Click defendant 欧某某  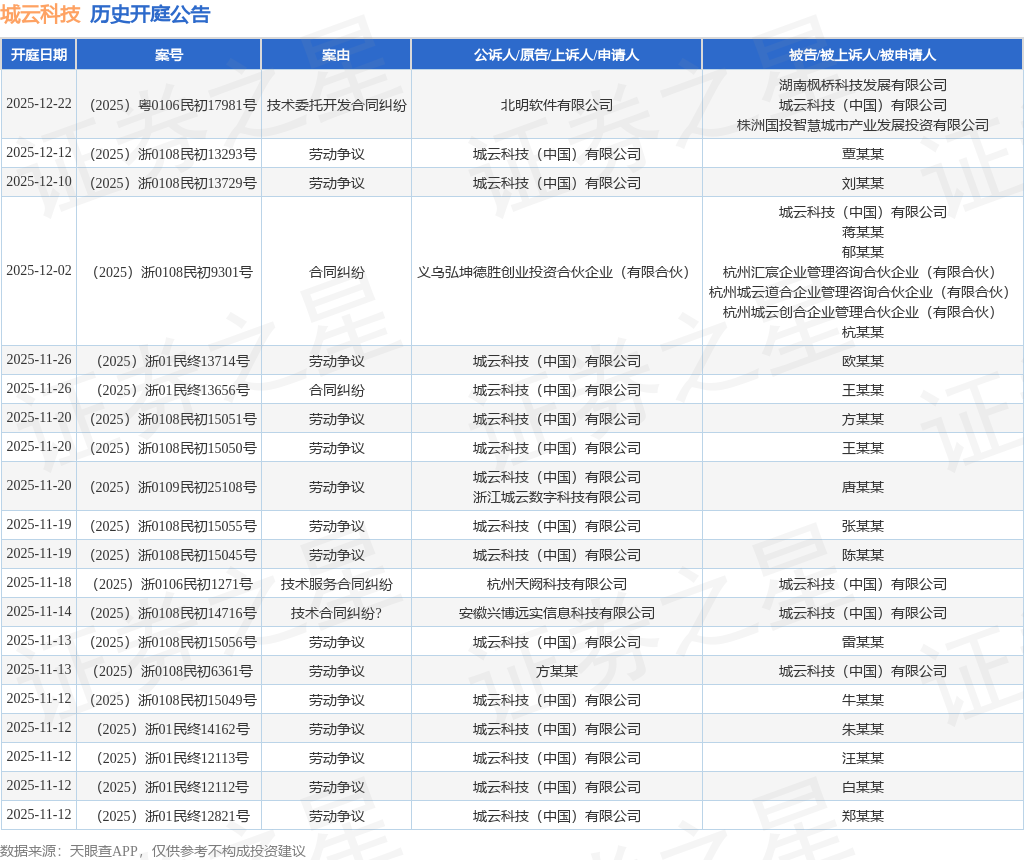click(x=863, y=361)
